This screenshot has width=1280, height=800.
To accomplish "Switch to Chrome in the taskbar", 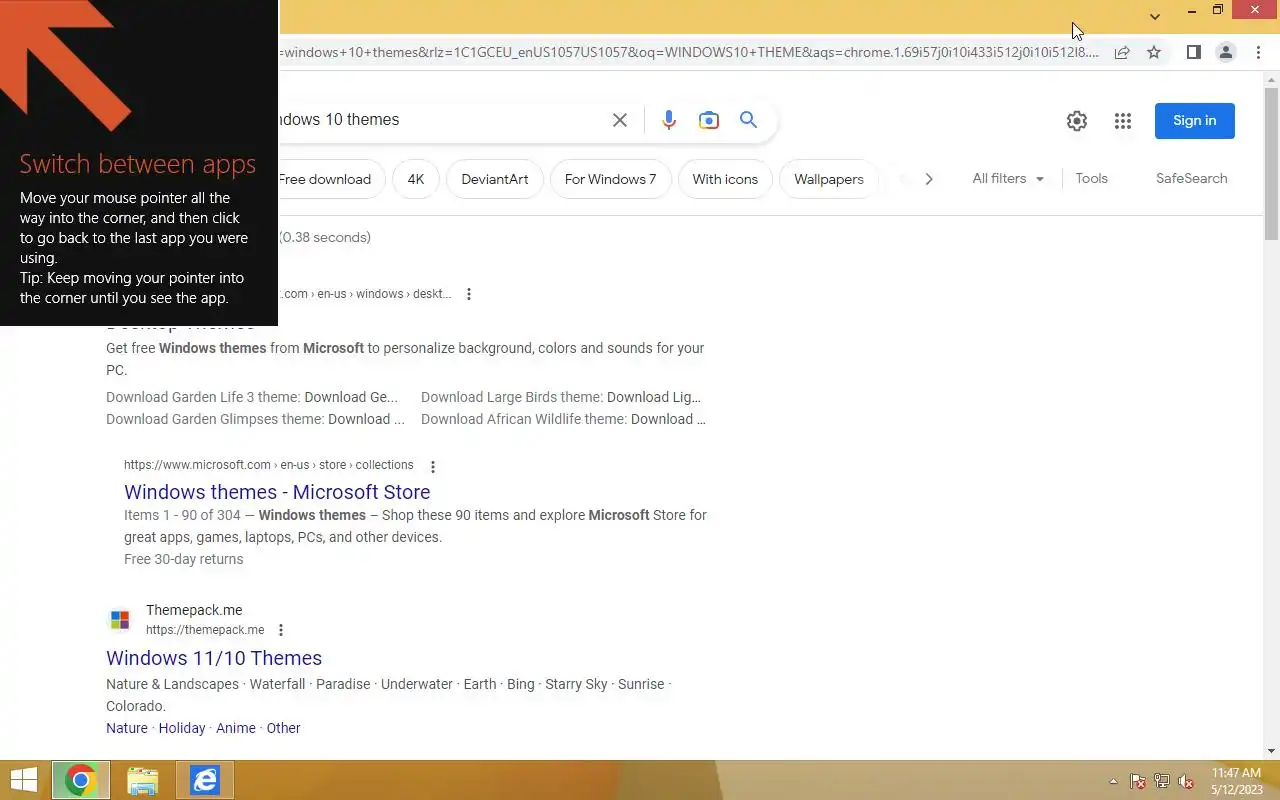I will point(81,780).
